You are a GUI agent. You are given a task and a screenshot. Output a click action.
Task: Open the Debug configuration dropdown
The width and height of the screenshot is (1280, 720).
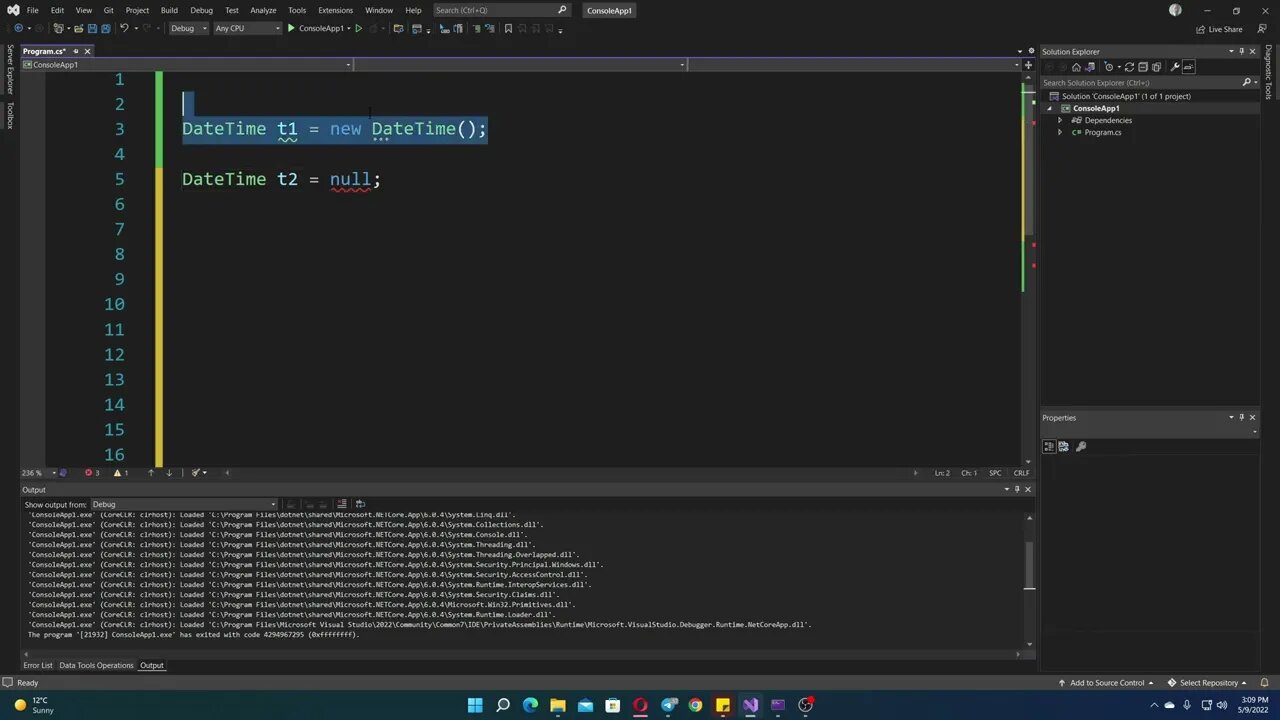[x=189, y=28]
